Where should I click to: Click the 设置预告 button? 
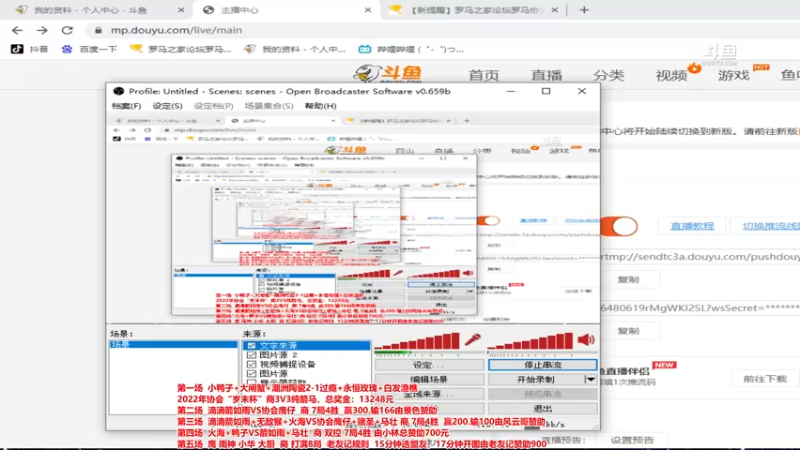[632, 440]
